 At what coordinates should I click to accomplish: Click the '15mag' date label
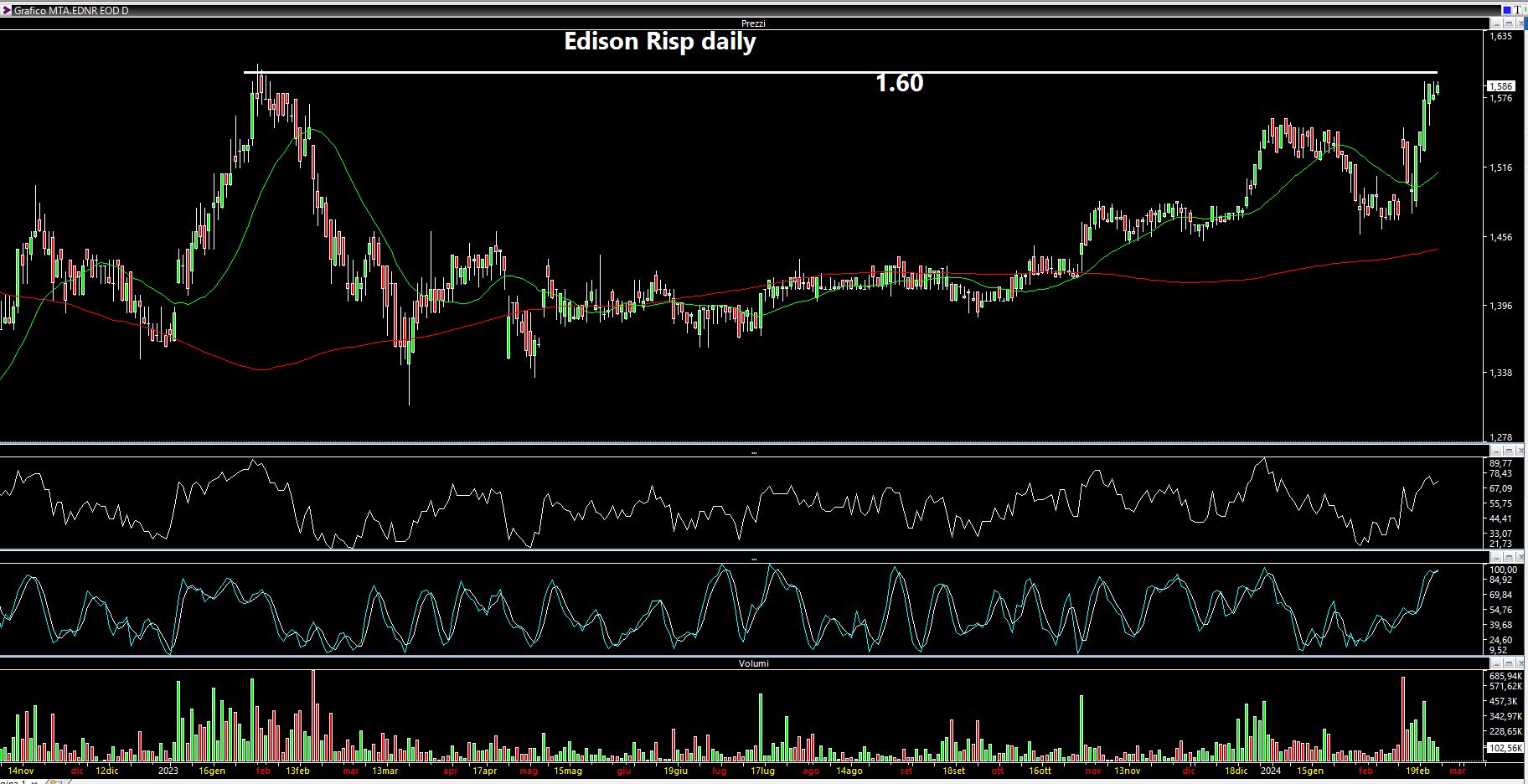[x=567, y=771]
